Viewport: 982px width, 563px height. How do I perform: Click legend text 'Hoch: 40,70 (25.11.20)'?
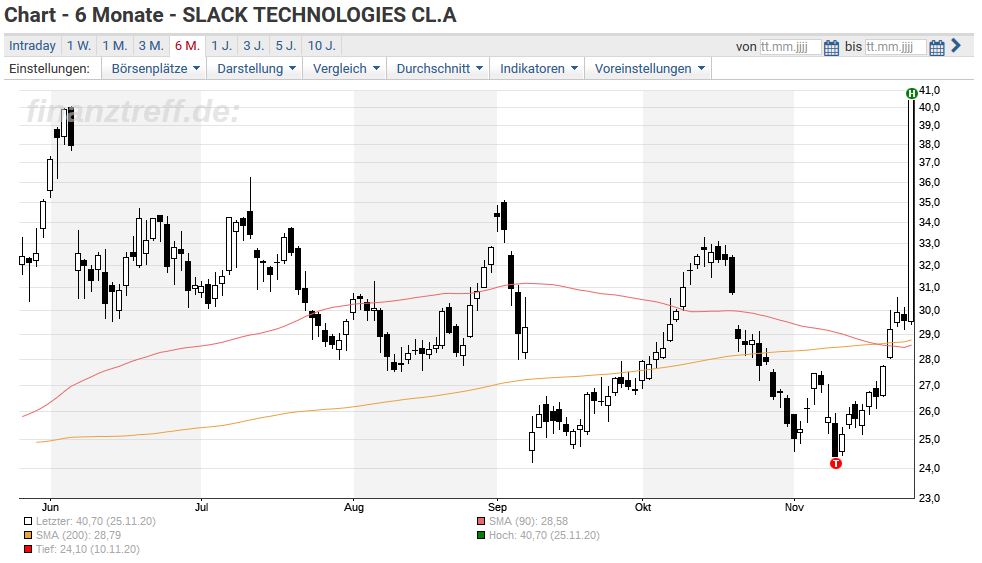click(x=544, y=535)
